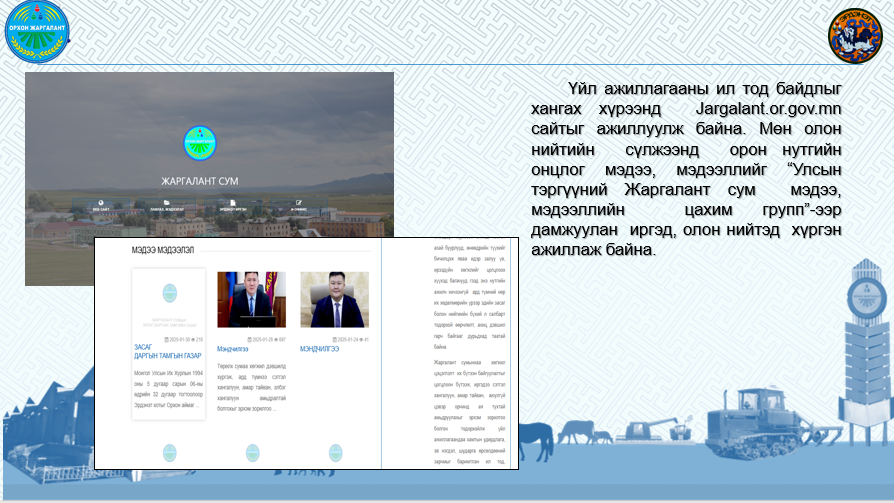Viewport: 894px width, 503px height.
Task: Click the right news photo of man in suit
Action: click(334, 299)
